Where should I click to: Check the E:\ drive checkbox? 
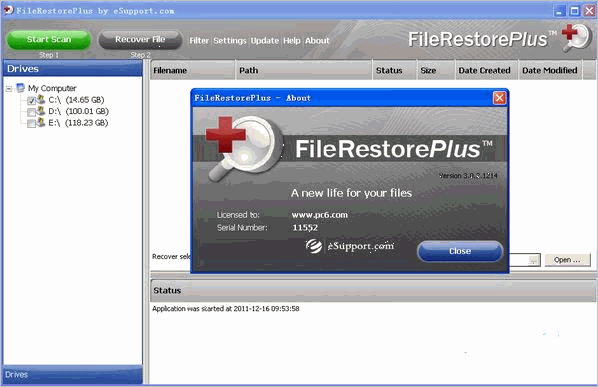(x=31, y=124)
